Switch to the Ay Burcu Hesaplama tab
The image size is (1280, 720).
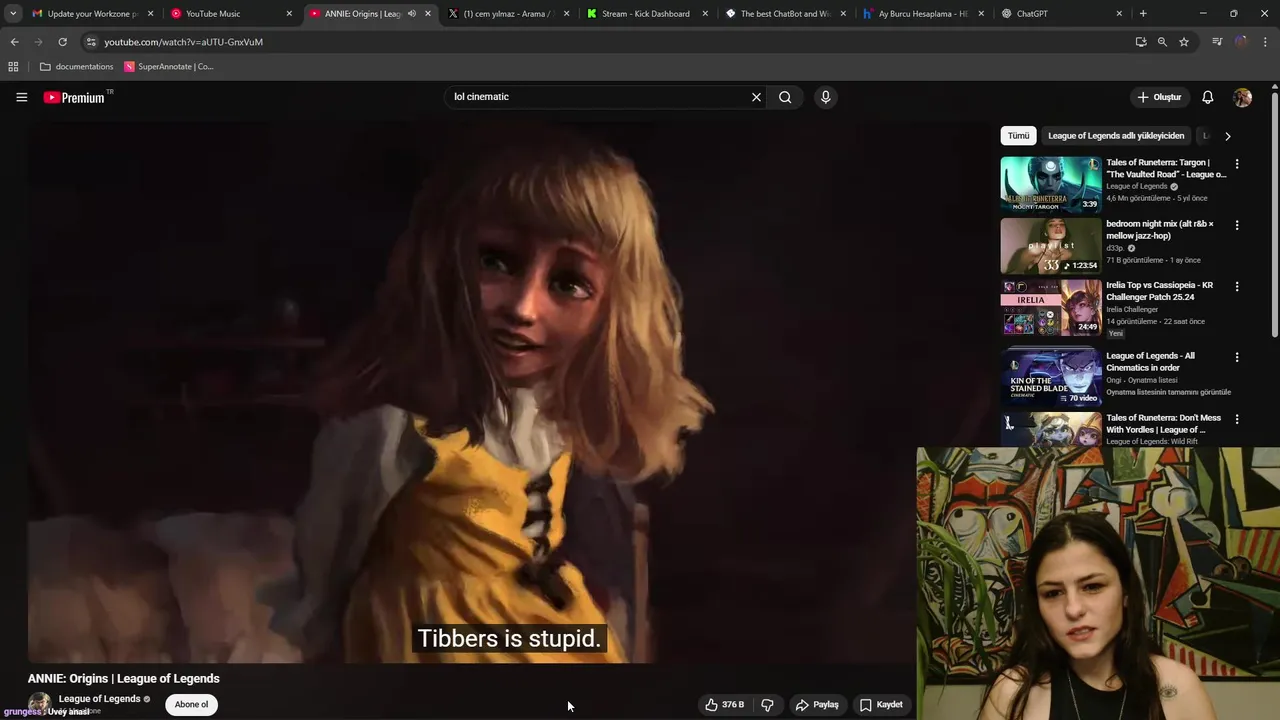(922, 14)
